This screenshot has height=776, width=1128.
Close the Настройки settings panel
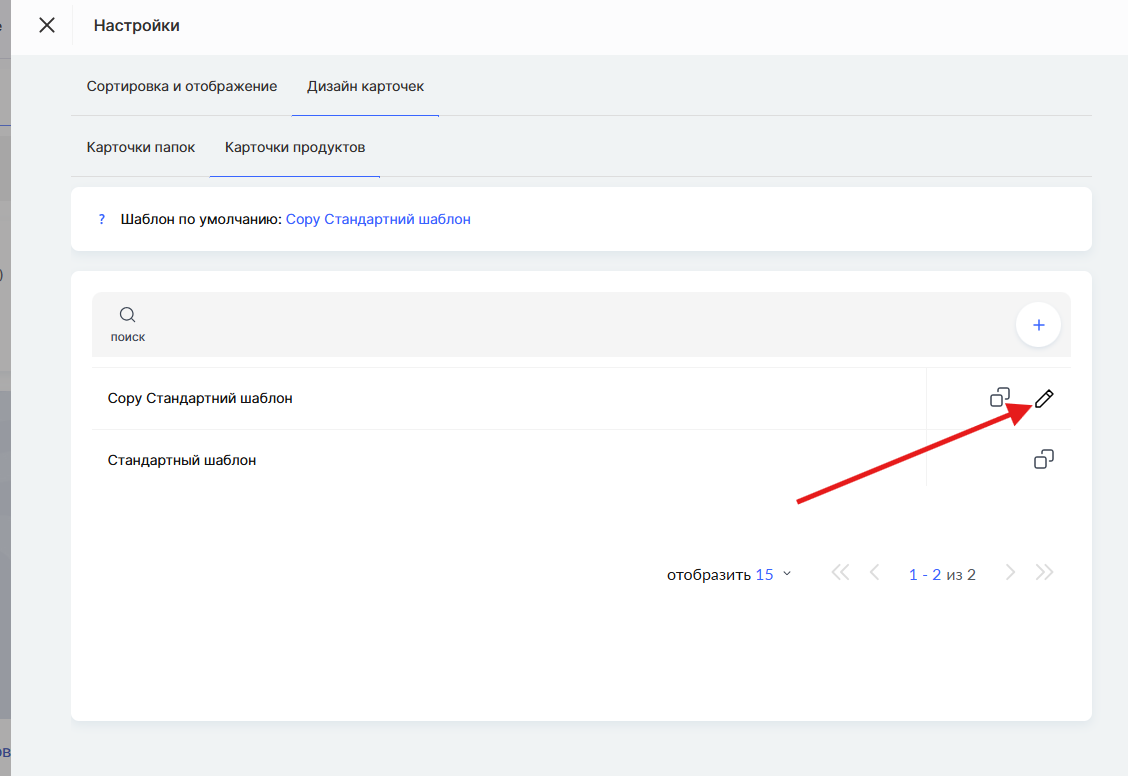(x=47, y=26)
